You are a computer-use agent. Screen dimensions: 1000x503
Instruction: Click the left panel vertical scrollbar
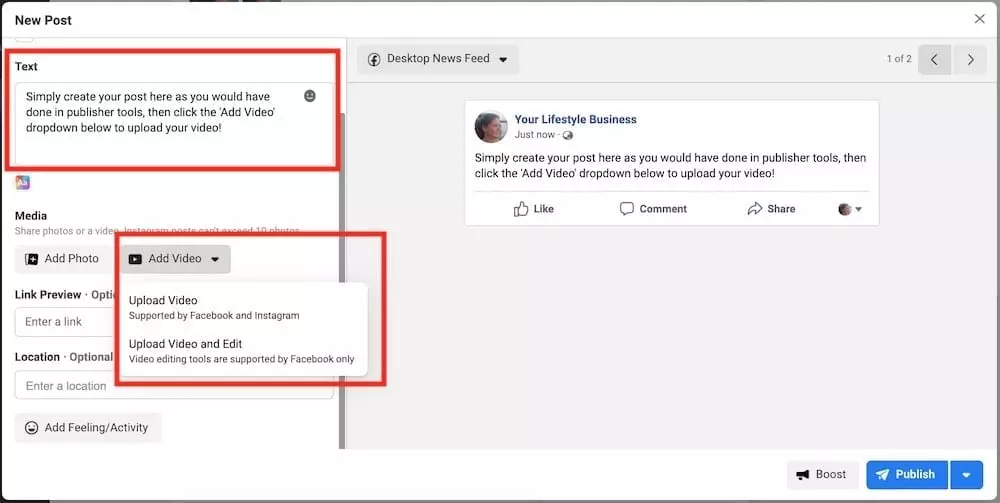(342, 281)
